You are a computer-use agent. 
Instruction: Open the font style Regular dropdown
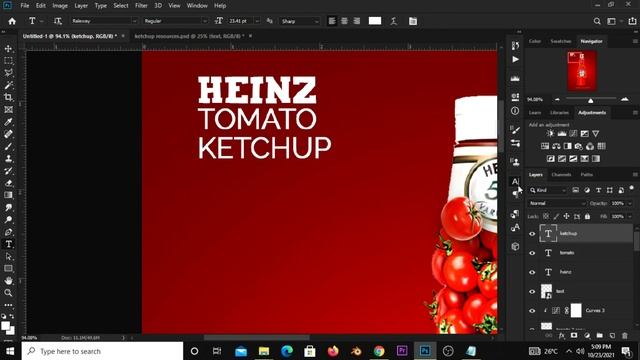click(x=205, y=21)
